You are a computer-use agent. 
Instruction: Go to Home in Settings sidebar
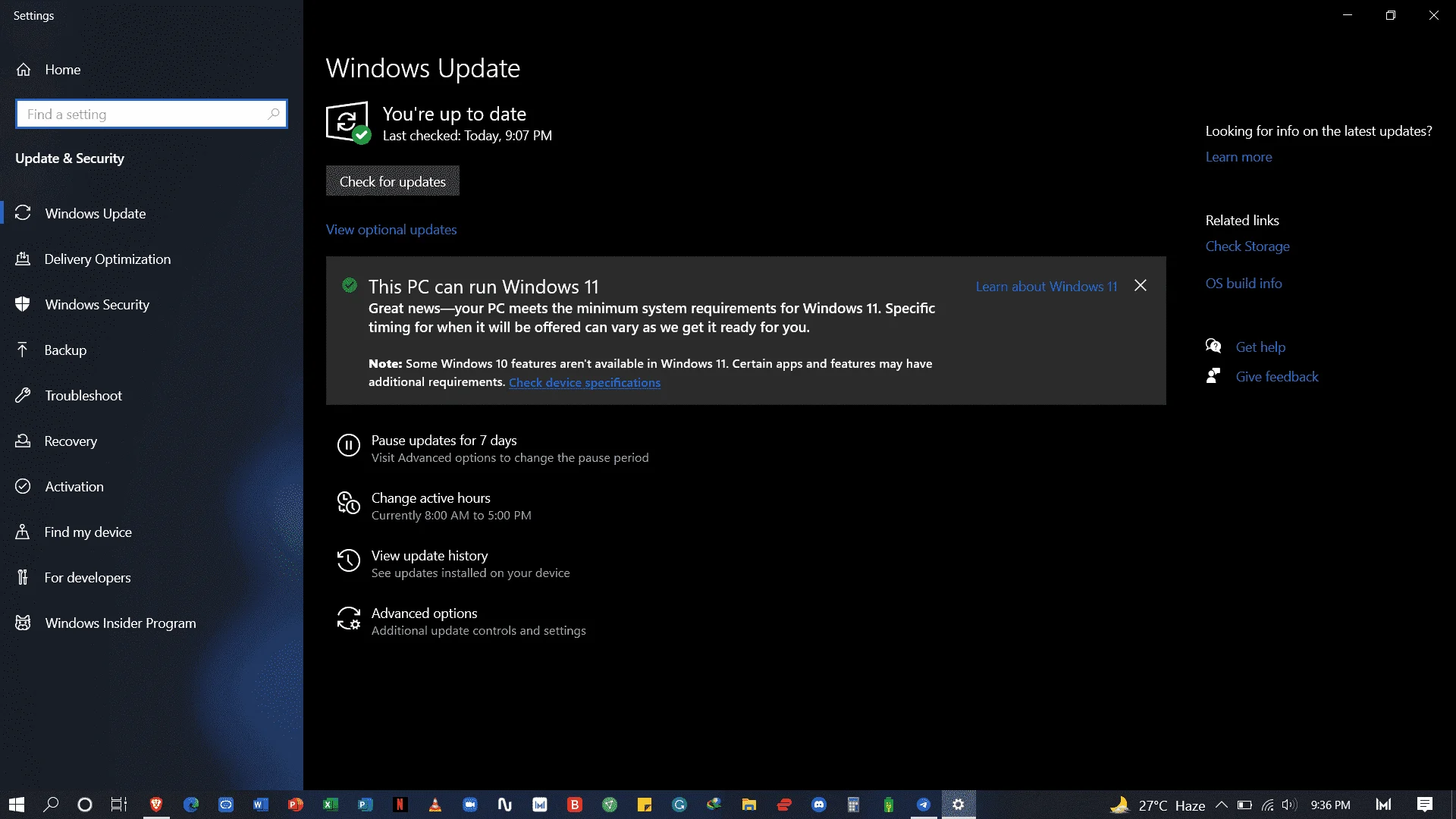(152, 69)
